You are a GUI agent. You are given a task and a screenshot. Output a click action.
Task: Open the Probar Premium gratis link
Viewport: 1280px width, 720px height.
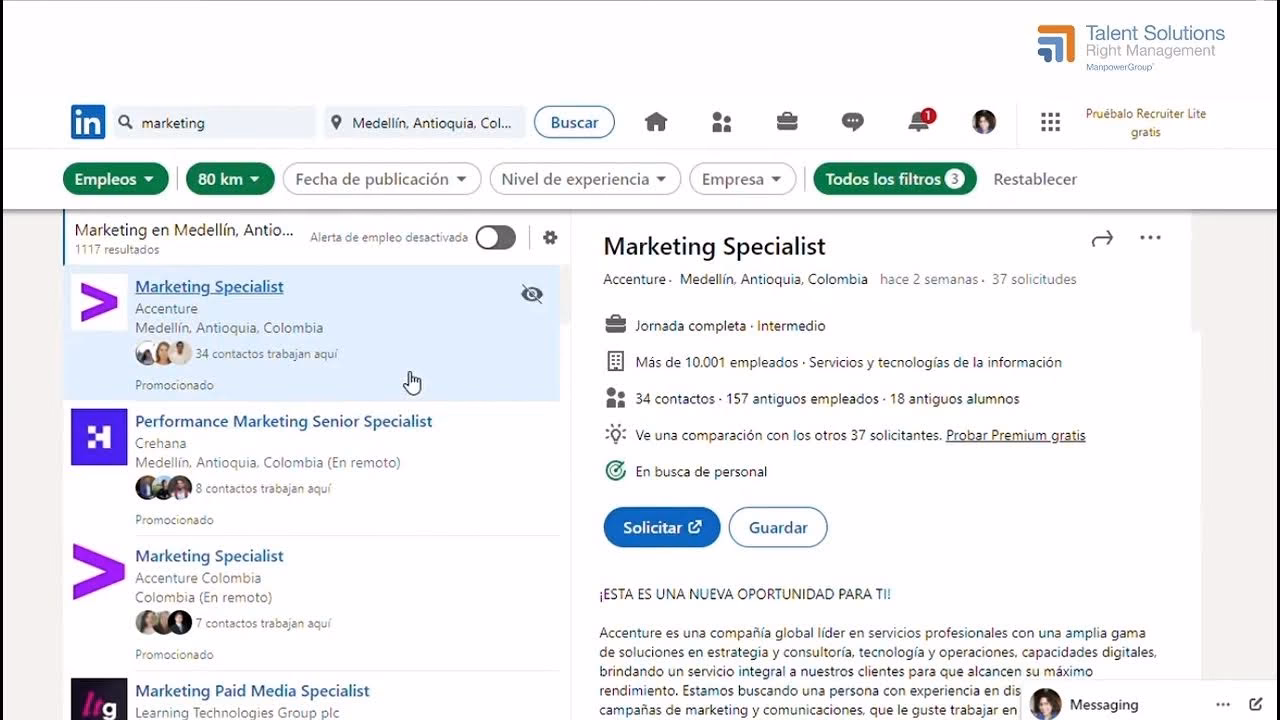1014,435
